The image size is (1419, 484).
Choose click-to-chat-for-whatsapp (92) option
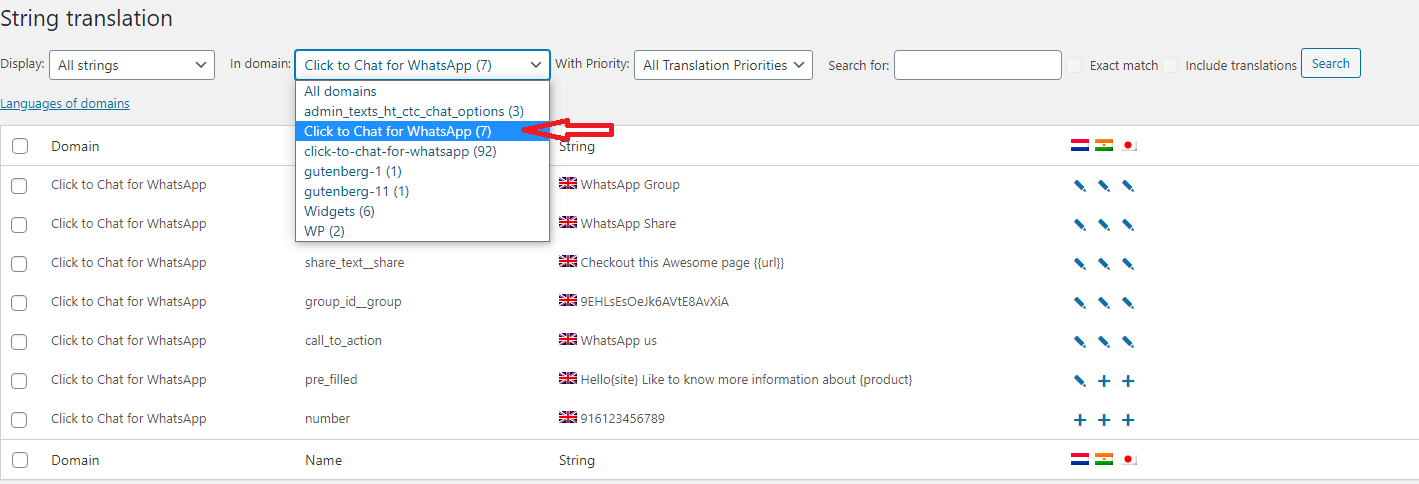(422, 151)
